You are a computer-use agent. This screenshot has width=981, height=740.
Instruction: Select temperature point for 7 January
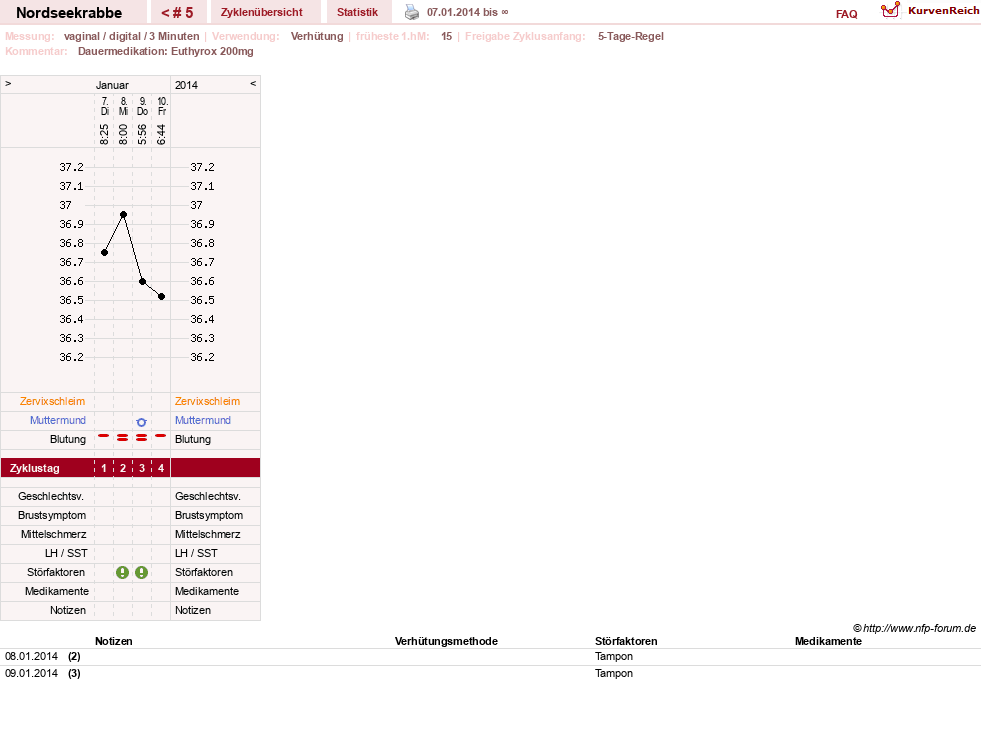tap(104, 253)
